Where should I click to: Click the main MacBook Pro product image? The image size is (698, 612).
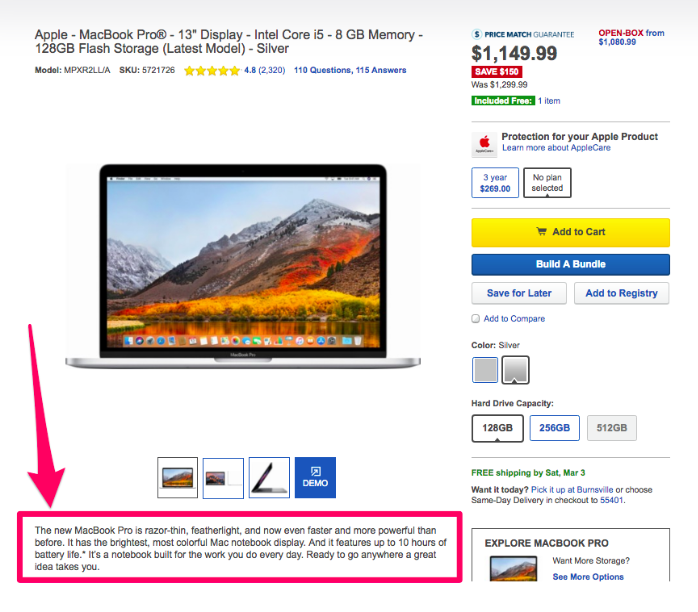point(243,266)
